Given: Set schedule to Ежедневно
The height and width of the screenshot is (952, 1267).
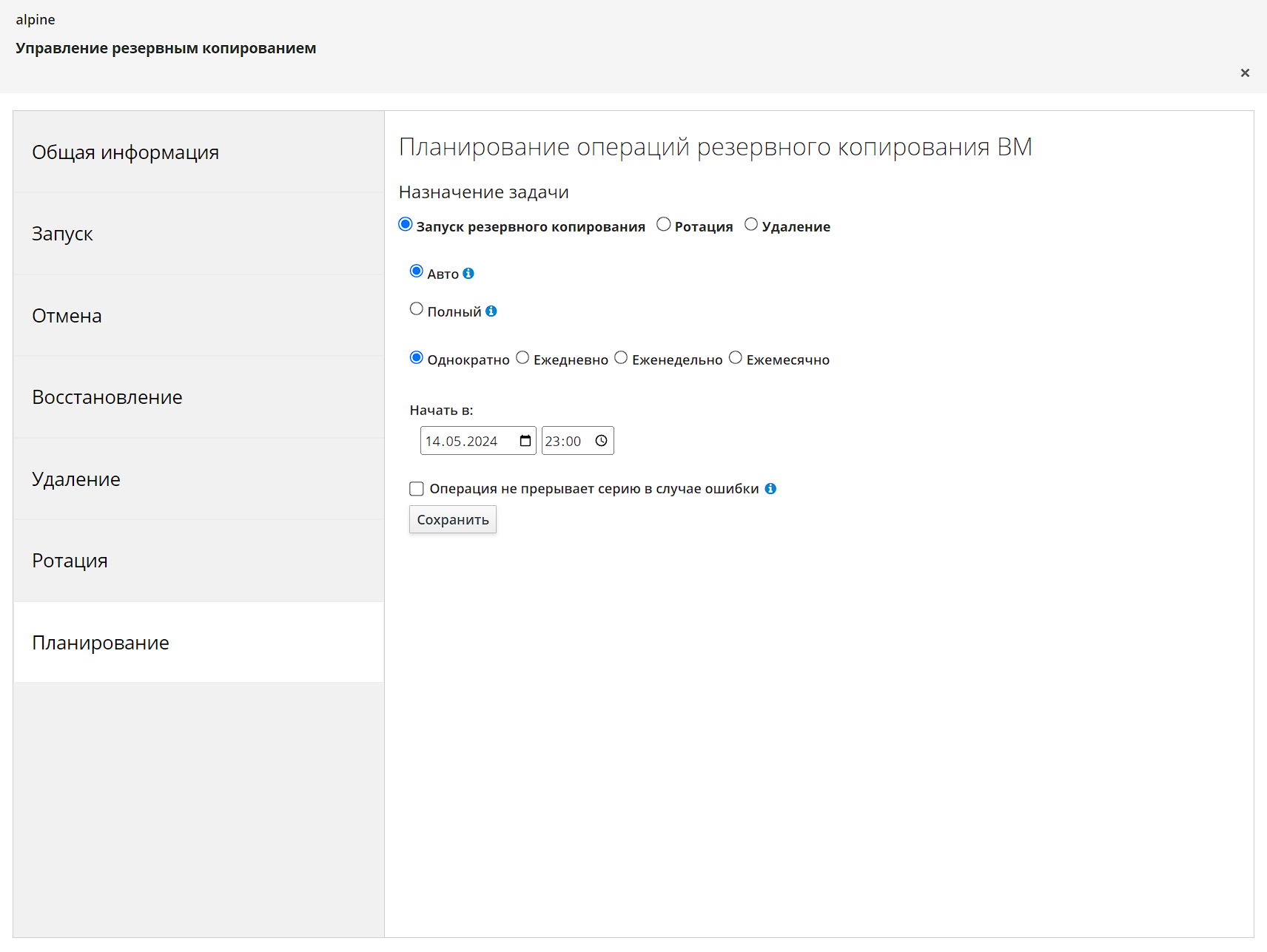Looking at the screenshot, I should (x=522, y=358).
